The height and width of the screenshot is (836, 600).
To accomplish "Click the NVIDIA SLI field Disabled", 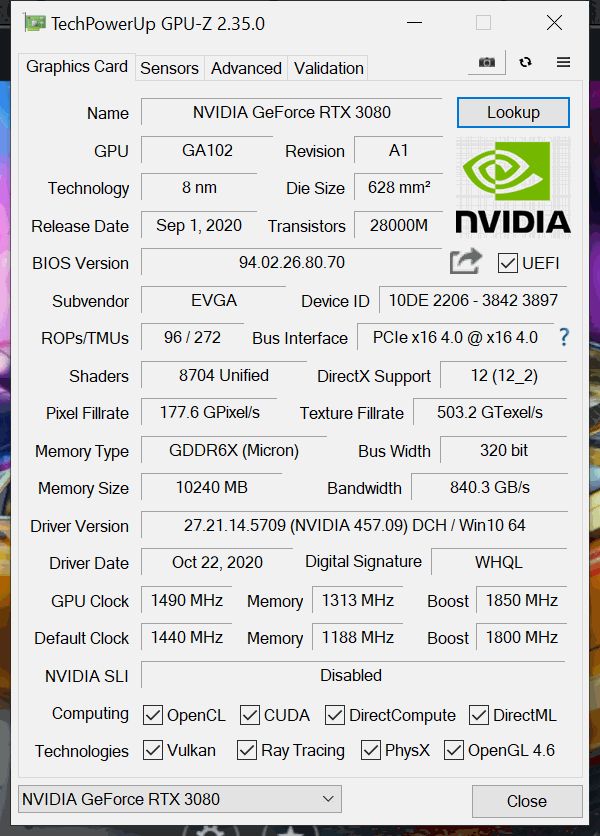I will coord(353,675).
